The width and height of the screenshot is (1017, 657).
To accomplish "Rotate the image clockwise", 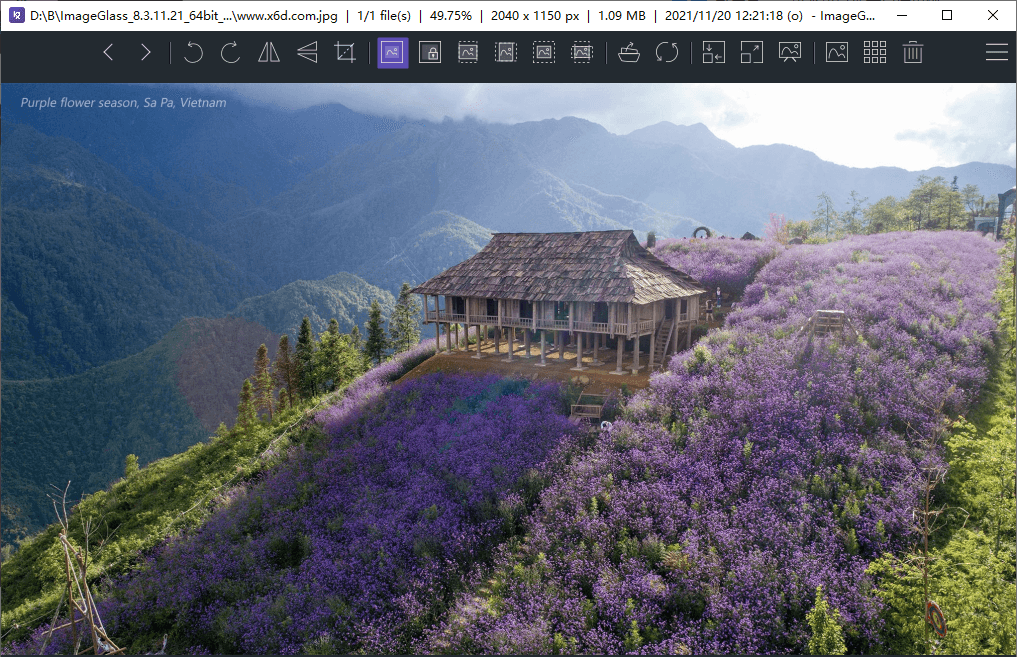I will pyautogui.click(x=229, y=52).
